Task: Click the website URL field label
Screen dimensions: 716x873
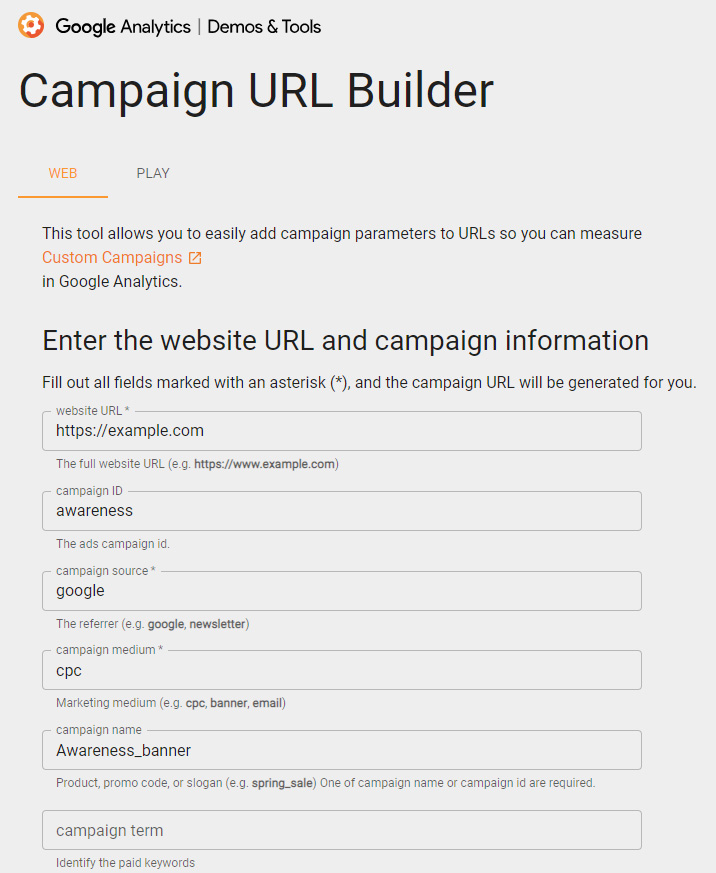Action: (92, 411)
